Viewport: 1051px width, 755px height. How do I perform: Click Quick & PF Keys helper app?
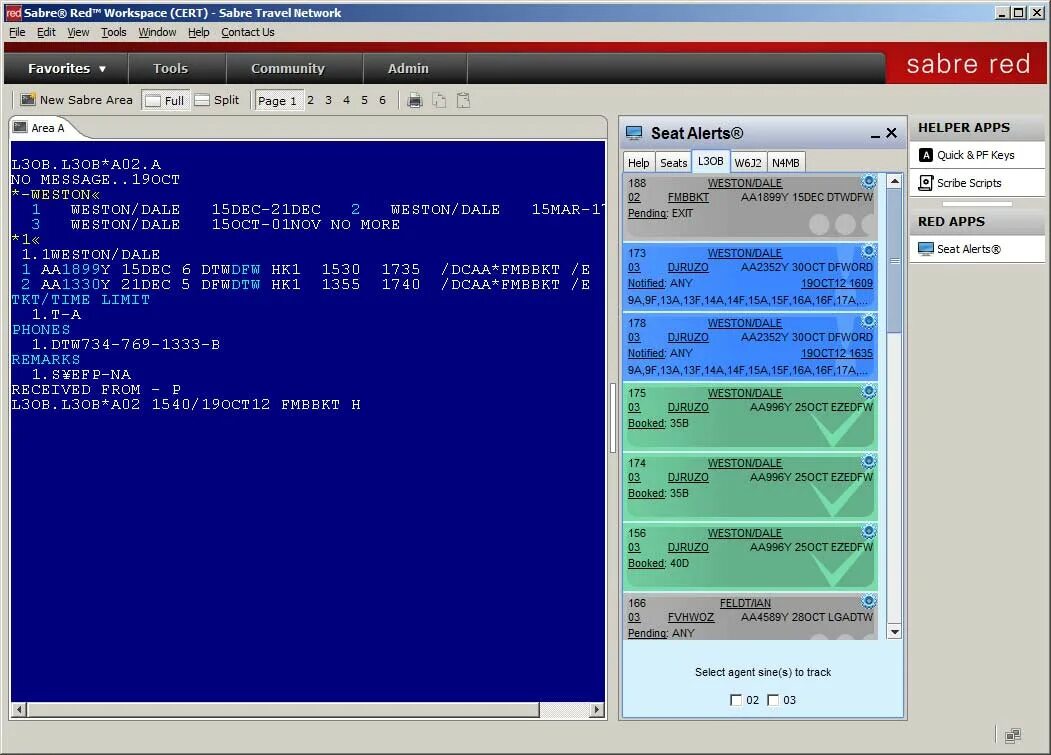click(x=977, y=155)
